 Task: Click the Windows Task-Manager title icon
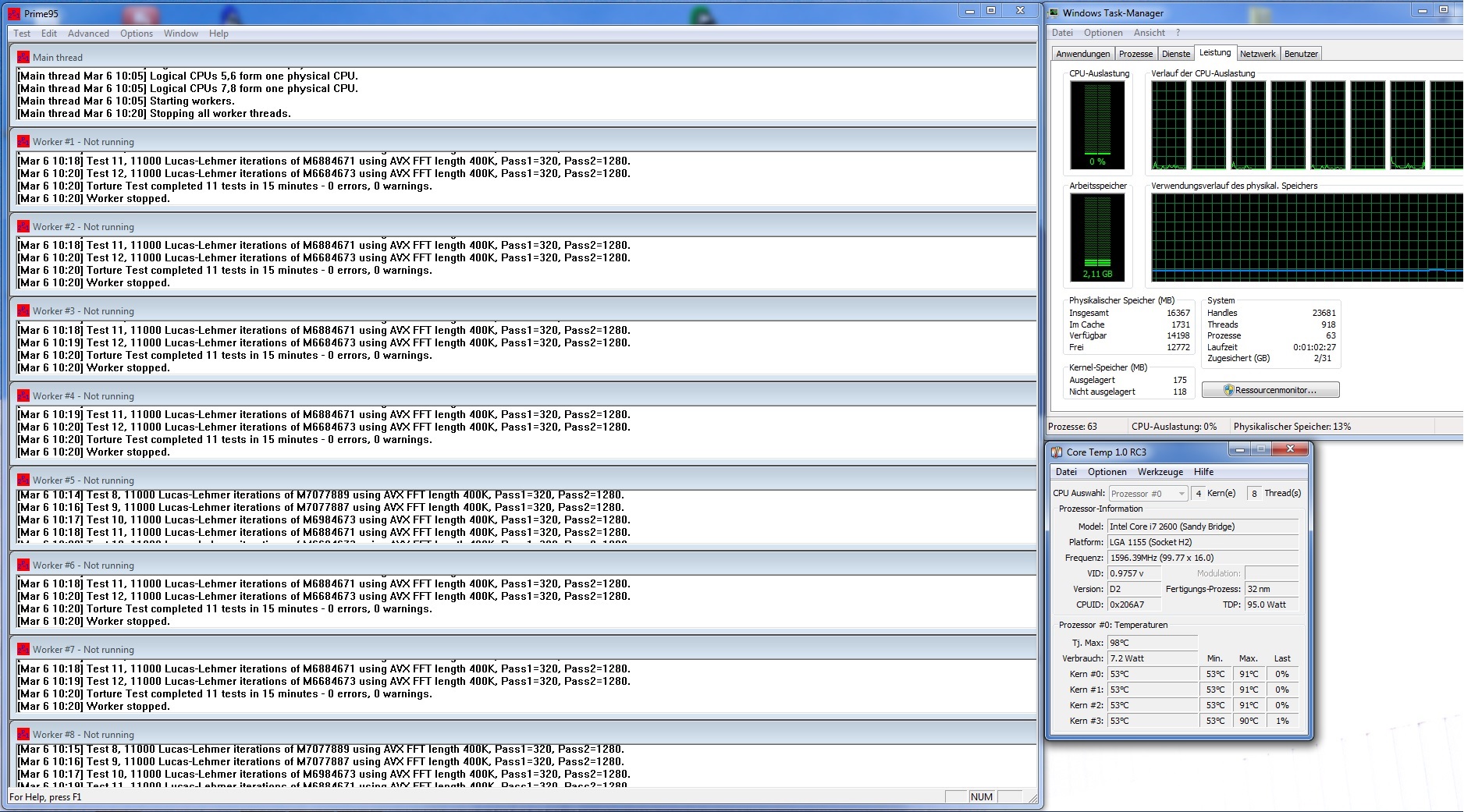1054,12
